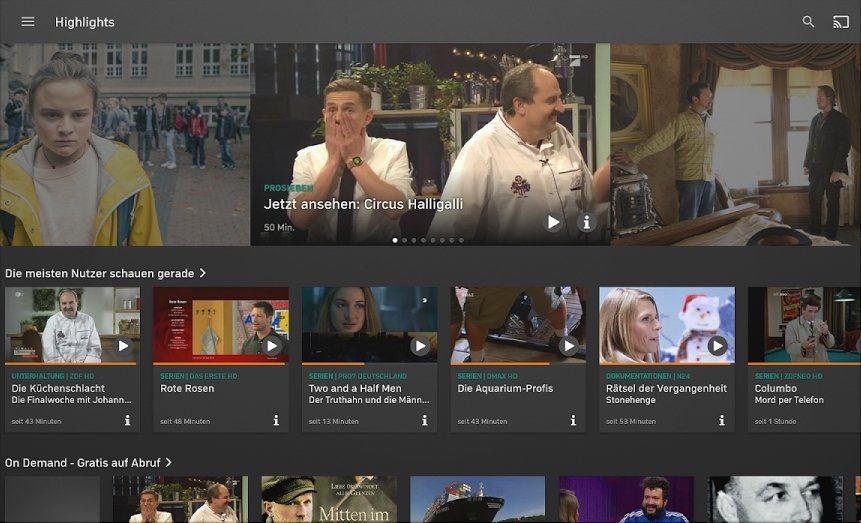
Task: Click the 'Jetzt ansehen: Circus Halligalli' title
Action: [x=364, y=204]
